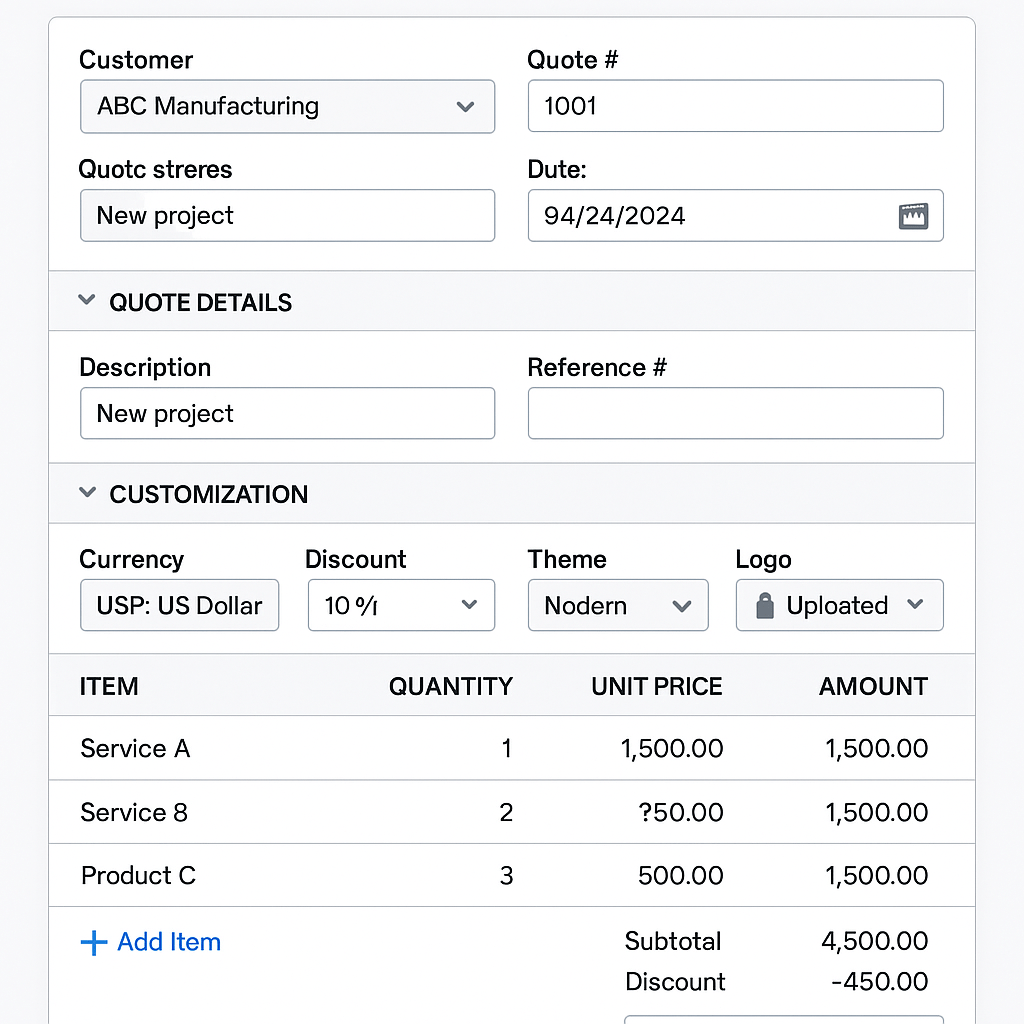Click the Currency field showing US Dollar

[x=179, y=606]
